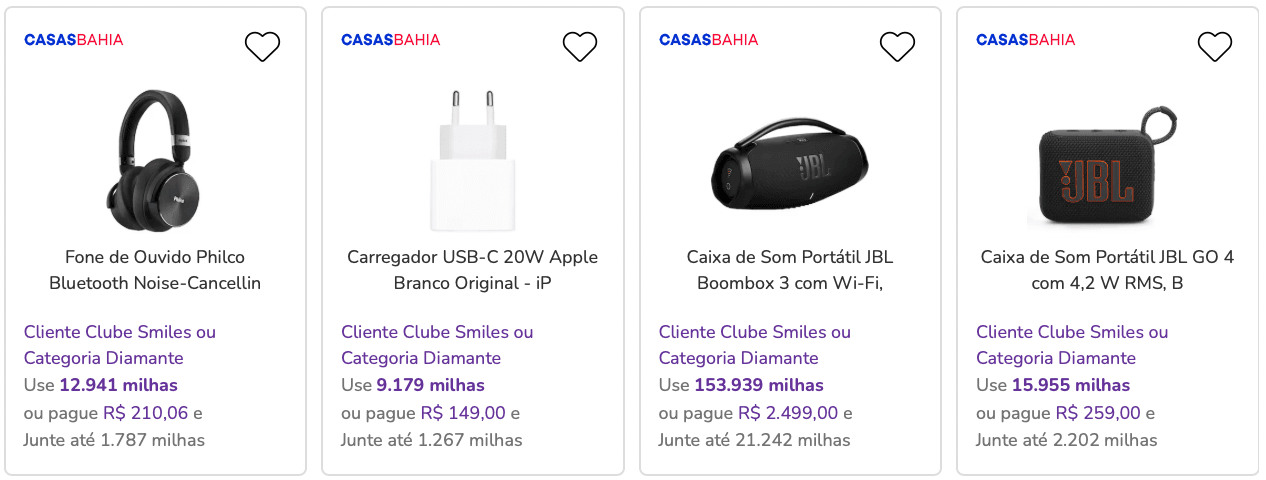1266x480 pixels.
Task: Click Casas Bahia logo on Philco headphone card
Action: coord(74,40)
